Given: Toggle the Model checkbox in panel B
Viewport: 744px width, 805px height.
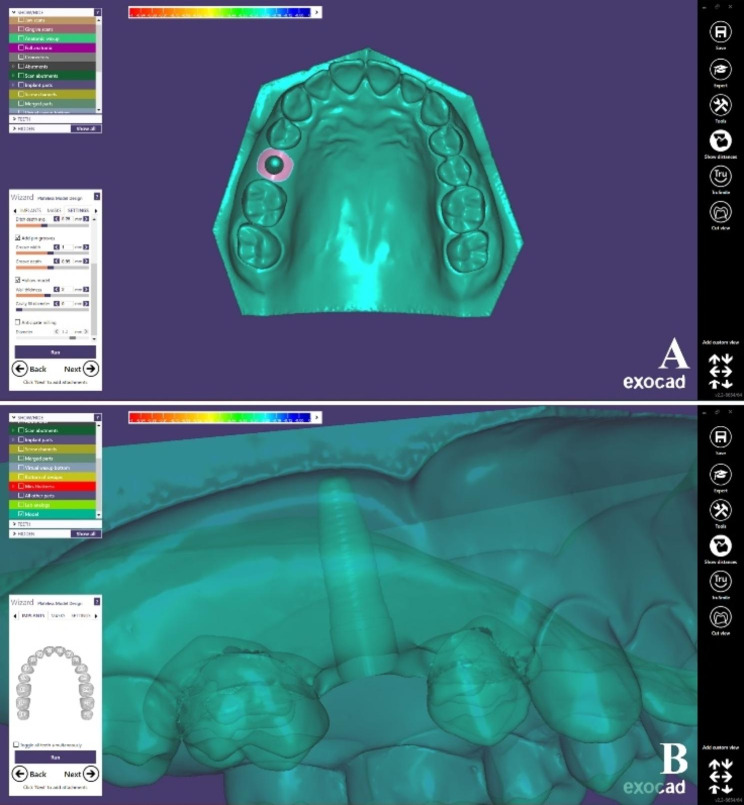Looking at the screenshot, I should pyautogui.click(x=21, y=514).
